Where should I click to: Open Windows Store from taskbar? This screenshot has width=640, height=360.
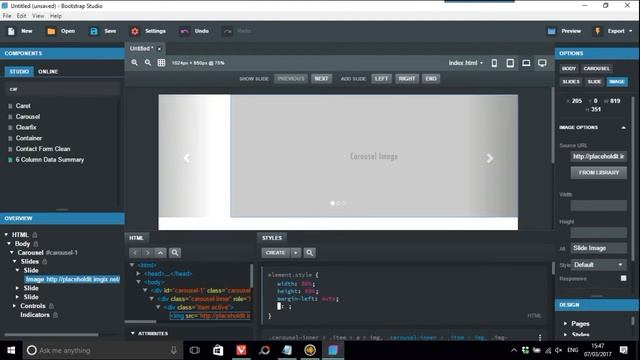tap(218, 350)
